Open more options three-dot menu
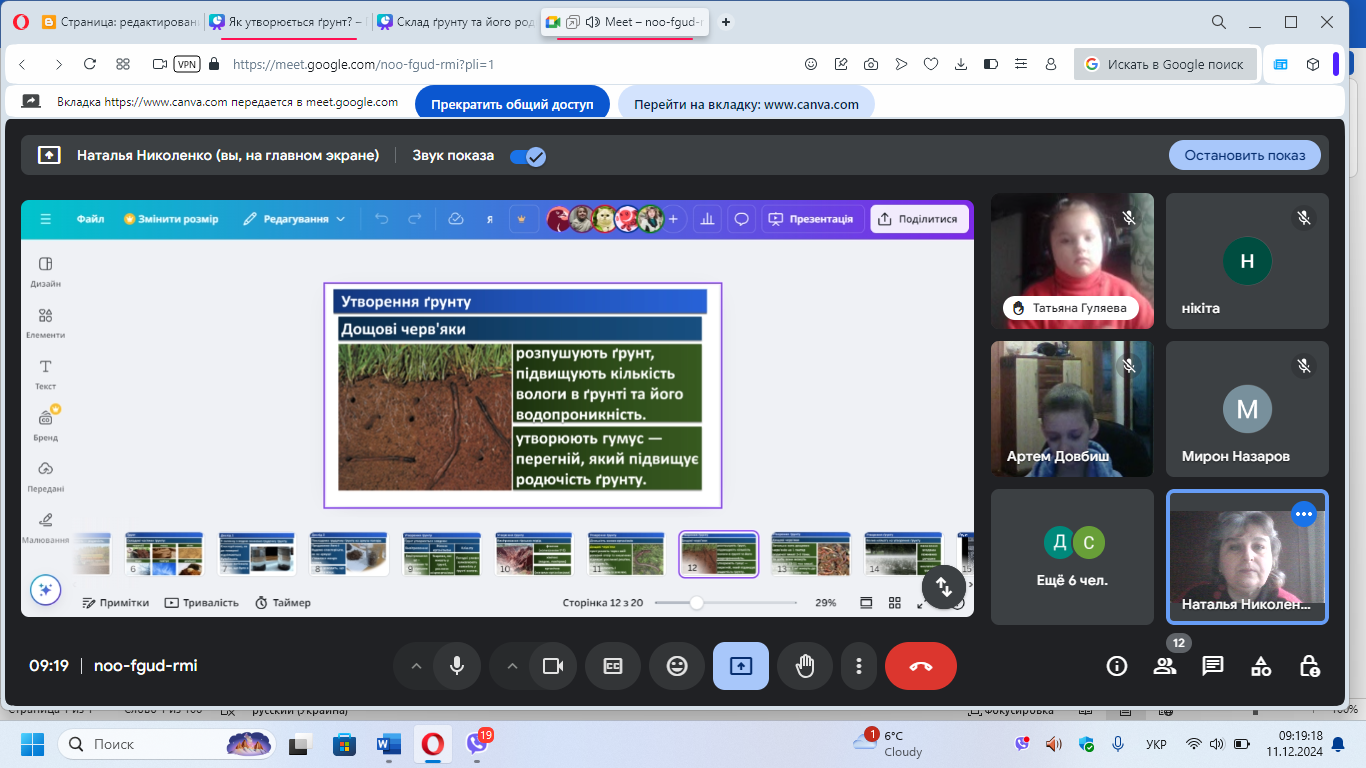1366x768 pixels. [858, 666]
